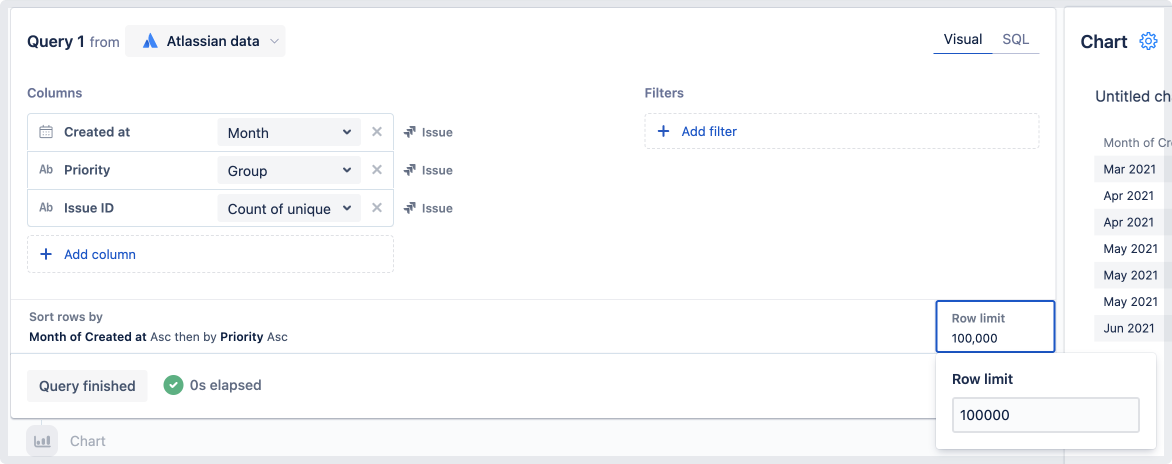Open the Month aggregation dropdown
Viewport: 1172px width, 464px height.
pos(289,133)
